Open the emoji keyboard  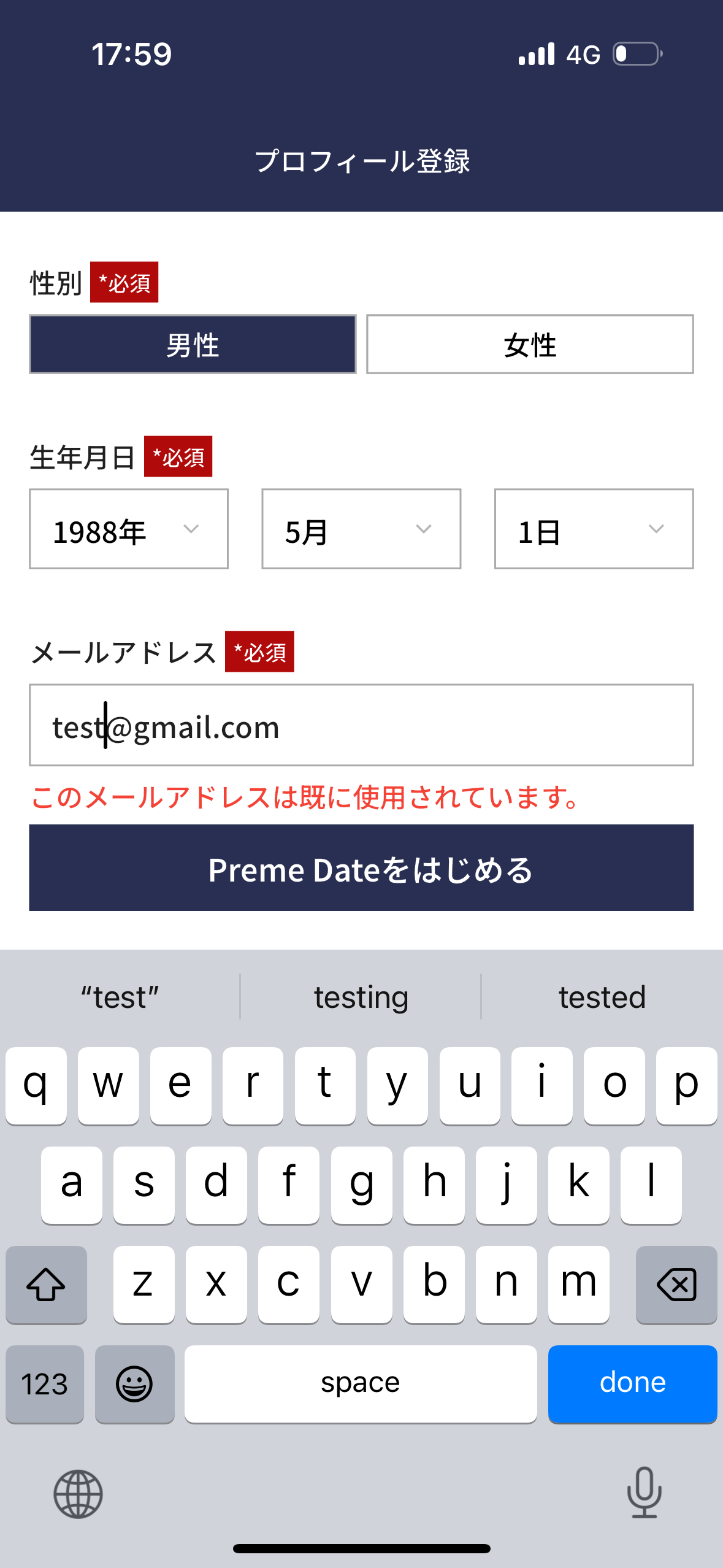pos(134,1383)
